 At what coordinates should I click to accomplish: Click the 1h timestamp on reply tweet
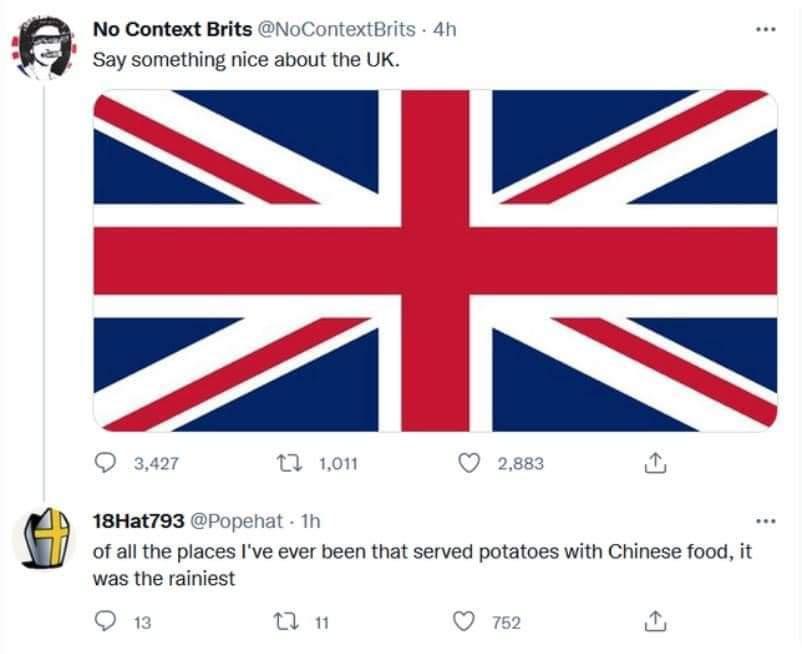310,521
